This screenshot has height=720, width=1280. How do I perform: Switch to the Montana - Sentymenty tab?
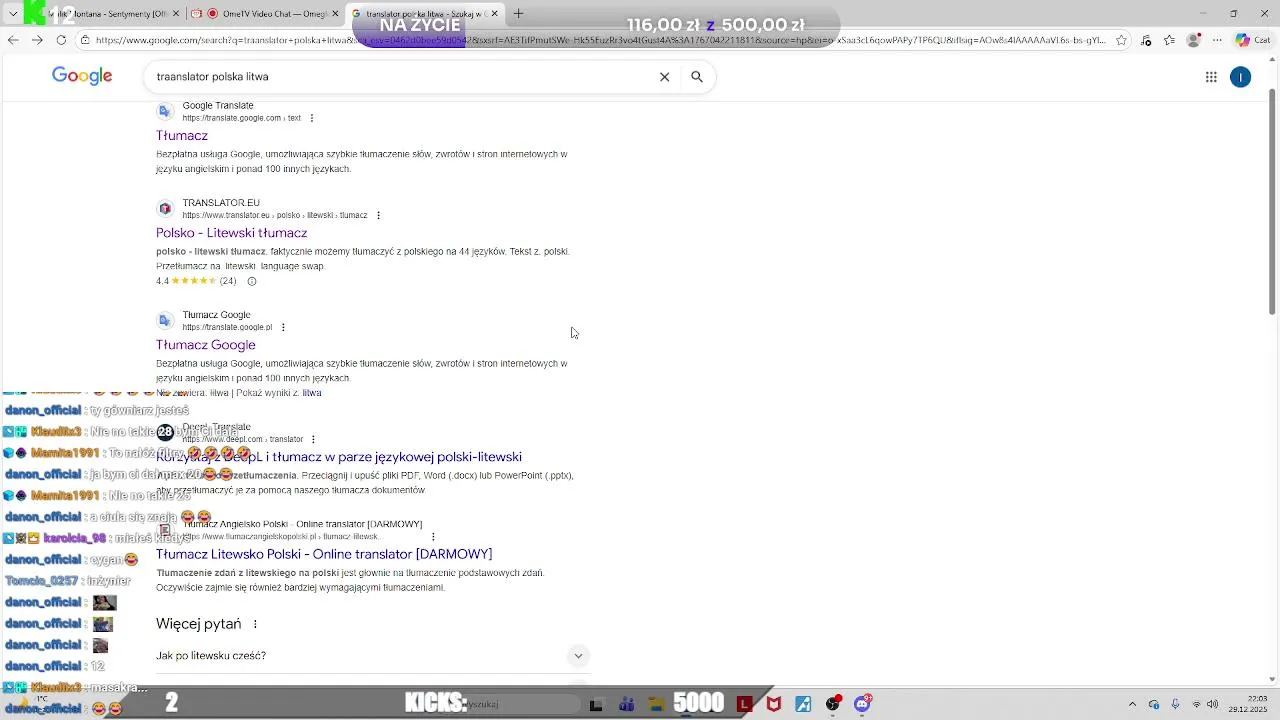point(105,14)
